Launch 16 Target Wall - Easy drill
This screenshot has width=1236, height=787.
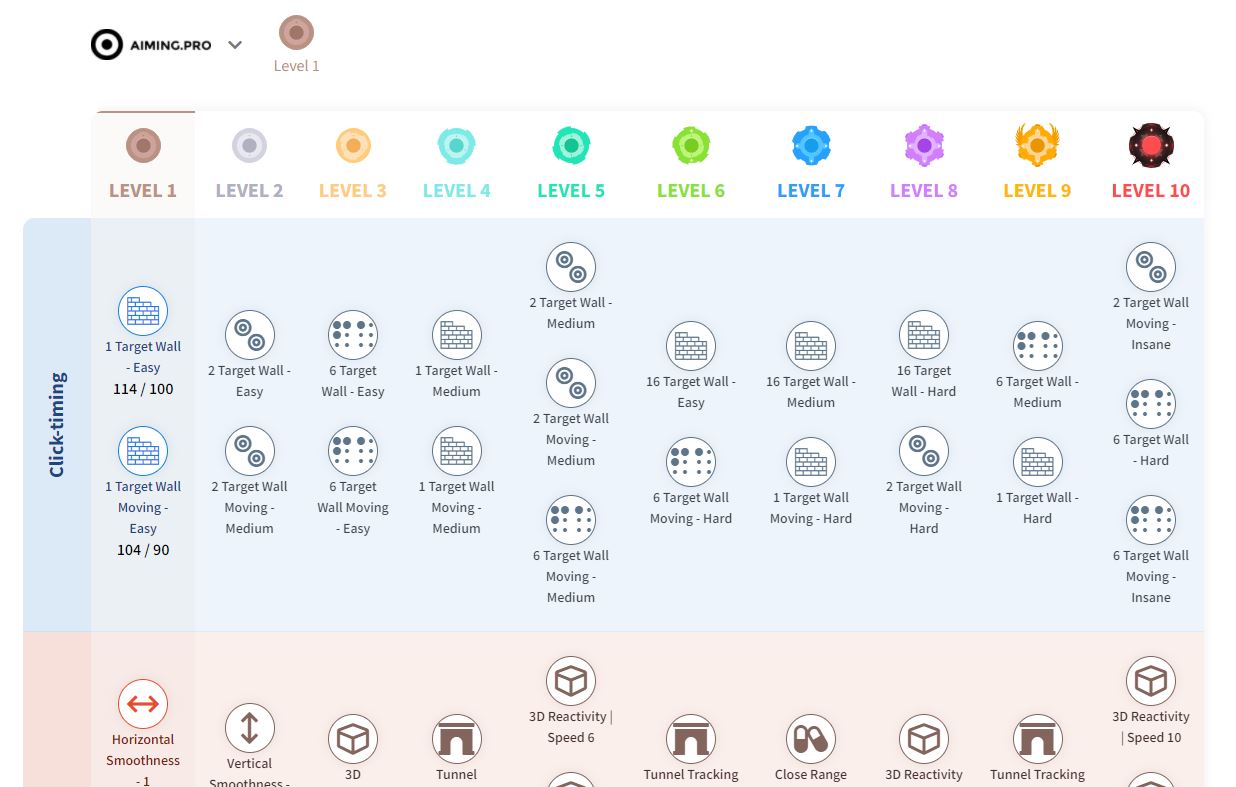click(691, 346)
